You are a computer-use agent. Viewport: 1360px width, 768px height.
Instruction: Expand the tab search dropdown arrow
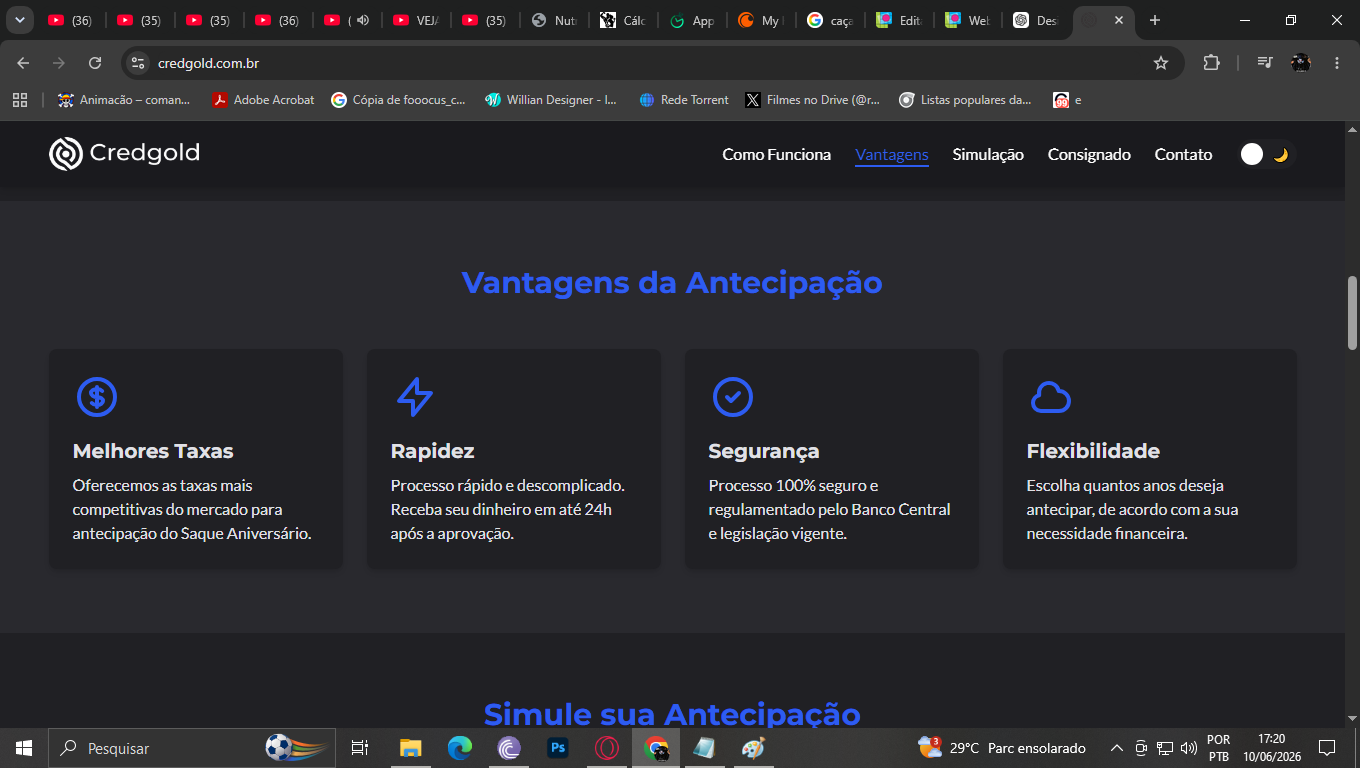click(19, 20)
